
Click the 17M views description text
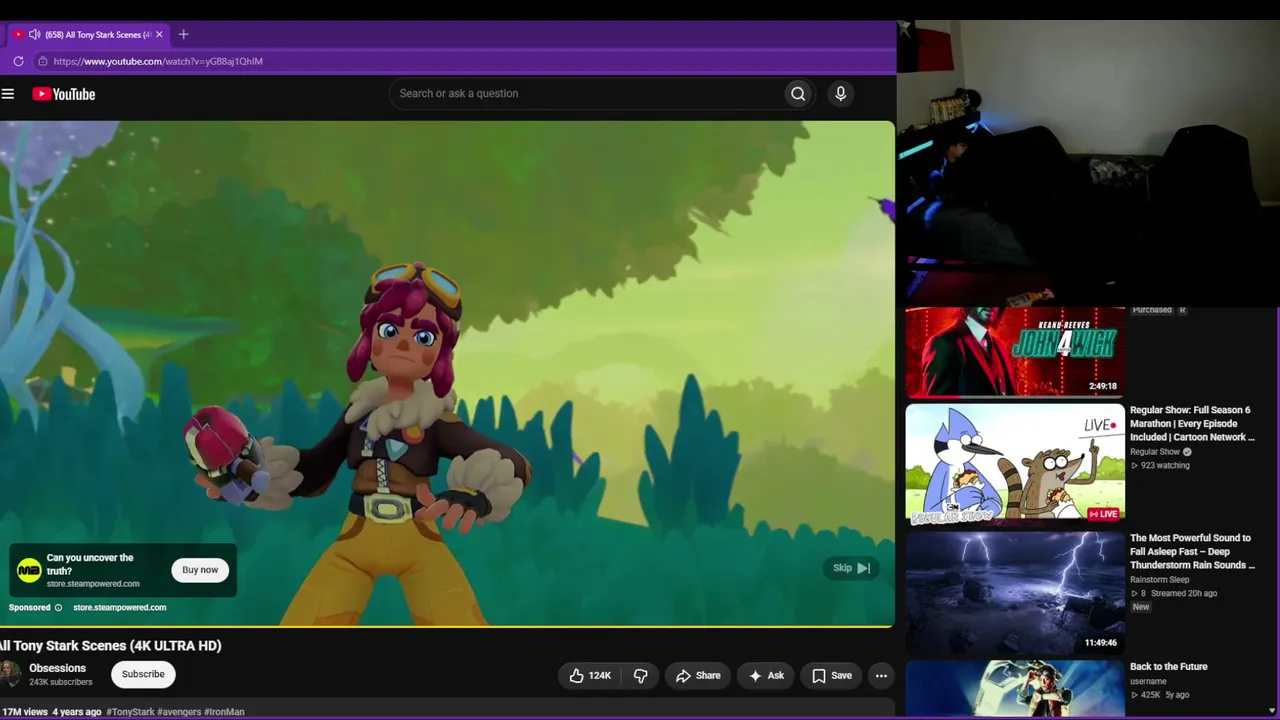24,712
